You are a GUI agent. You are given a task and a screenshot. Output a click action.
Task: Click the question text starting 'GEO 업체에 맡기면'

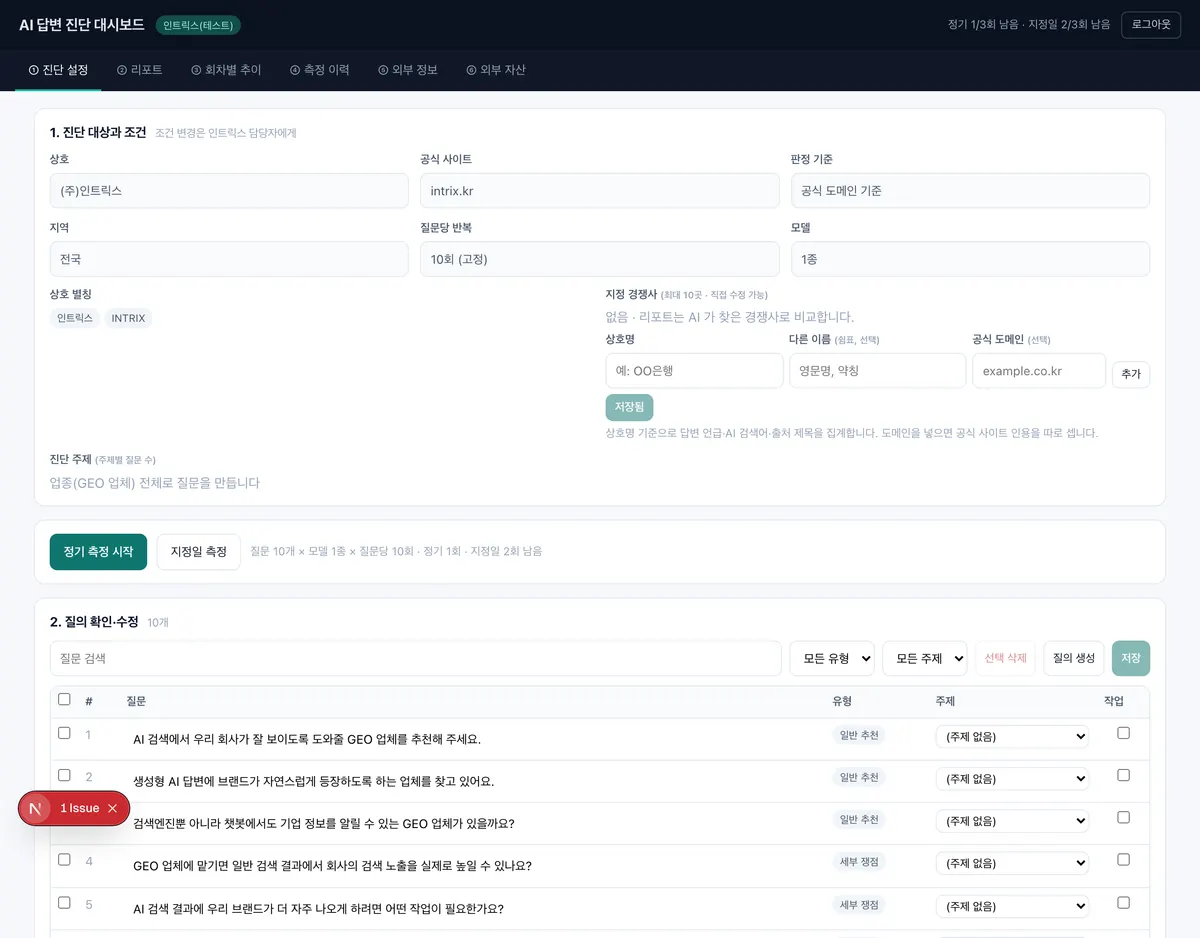pos(332,866)
